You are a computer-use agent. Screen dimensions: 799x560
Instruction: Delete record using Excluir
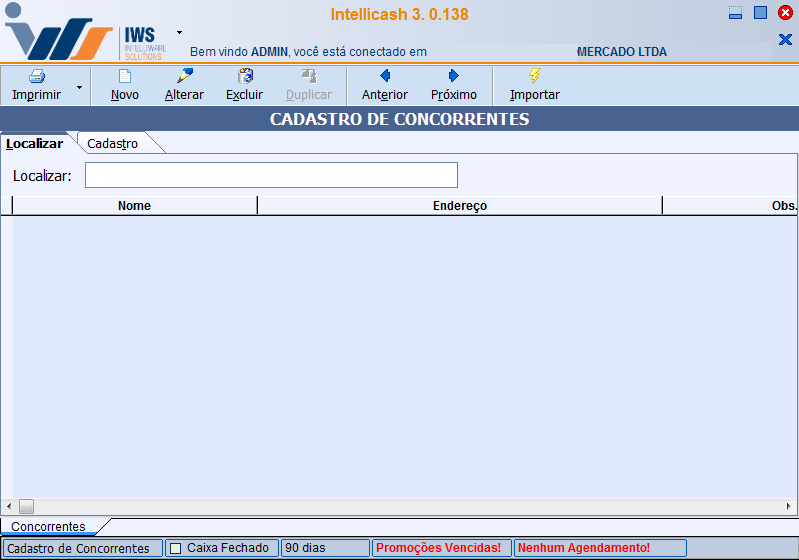tap(245, 86)
